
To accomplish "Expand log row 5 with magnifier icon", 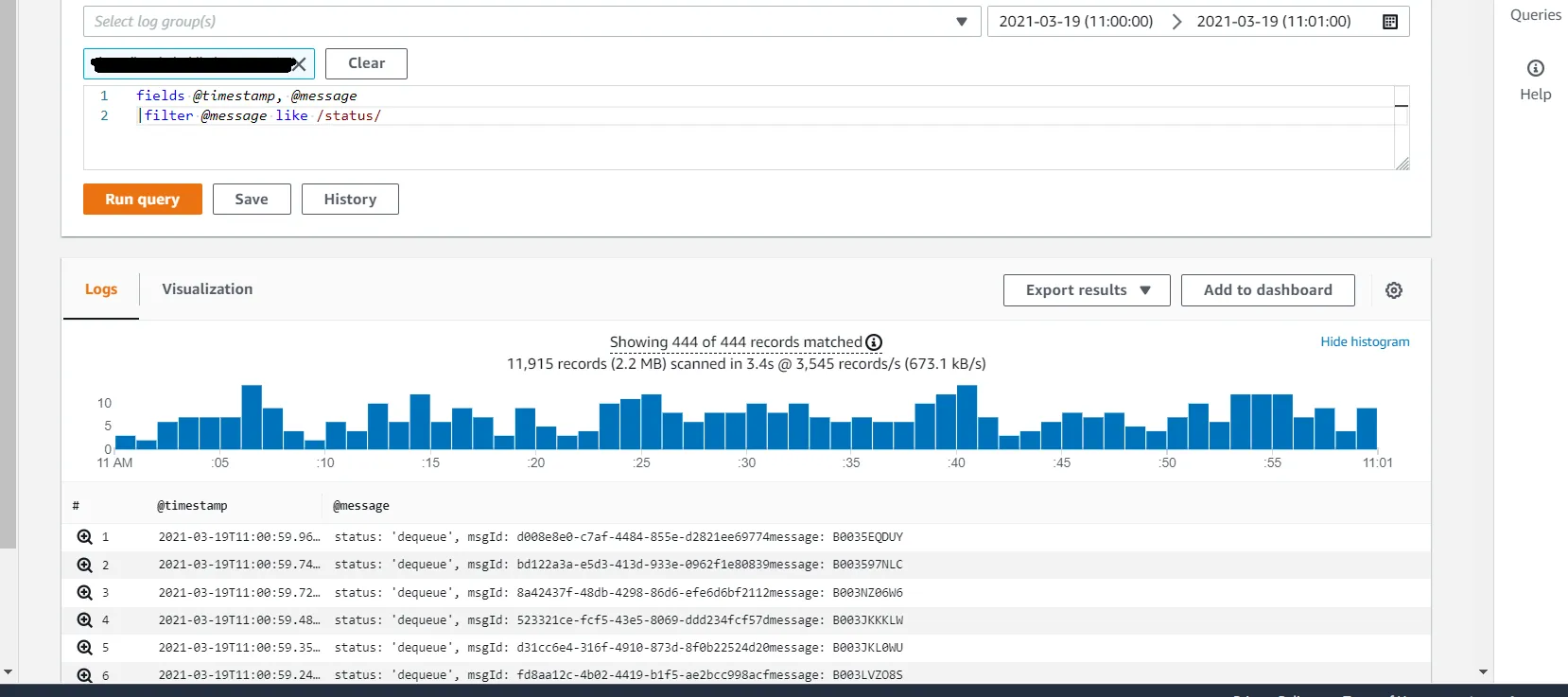I will tap(84, 648).
